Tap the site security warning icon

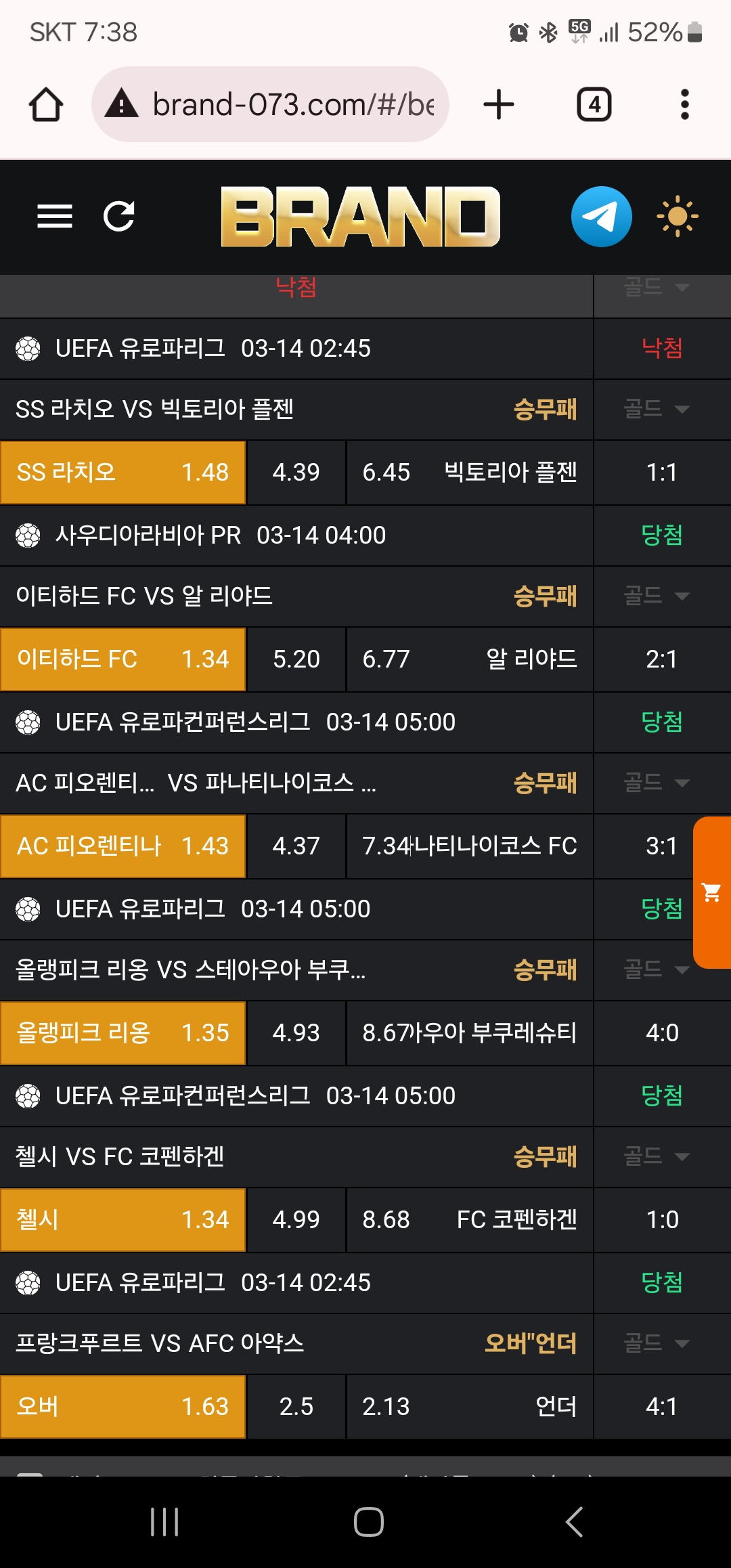pos(122,105)
